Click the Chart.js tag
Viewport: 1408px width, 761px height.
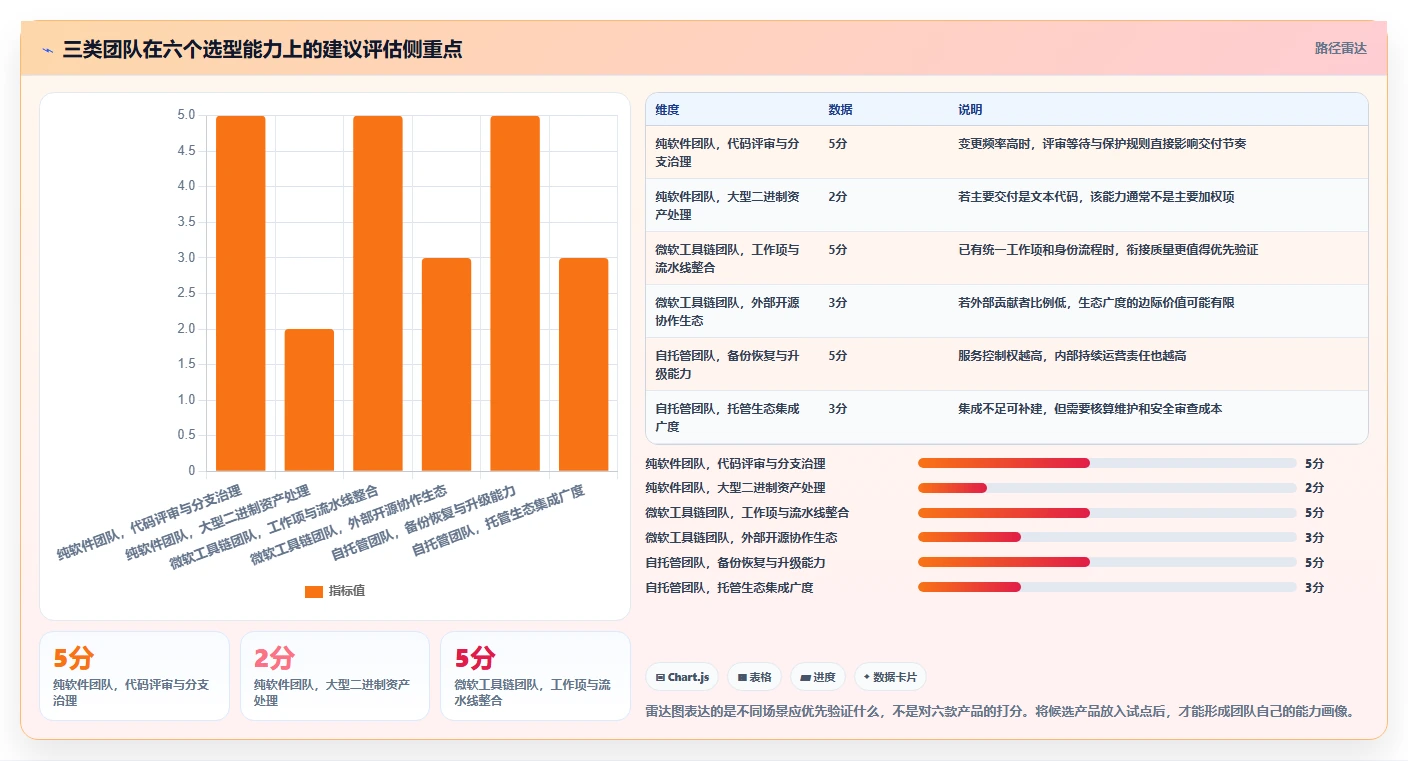[x=681, y=677]
